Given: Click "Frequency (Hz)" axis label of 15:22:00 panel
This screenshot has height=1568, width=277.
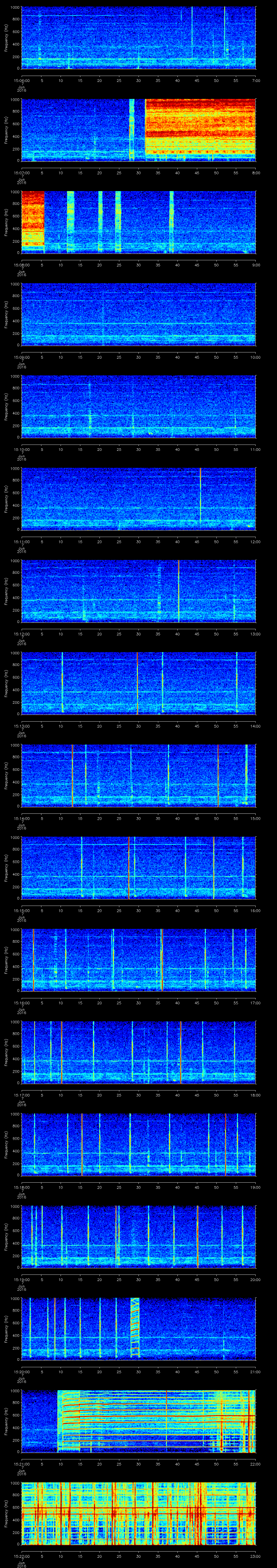Looking at the screenshot, I should click(6, 1513).
